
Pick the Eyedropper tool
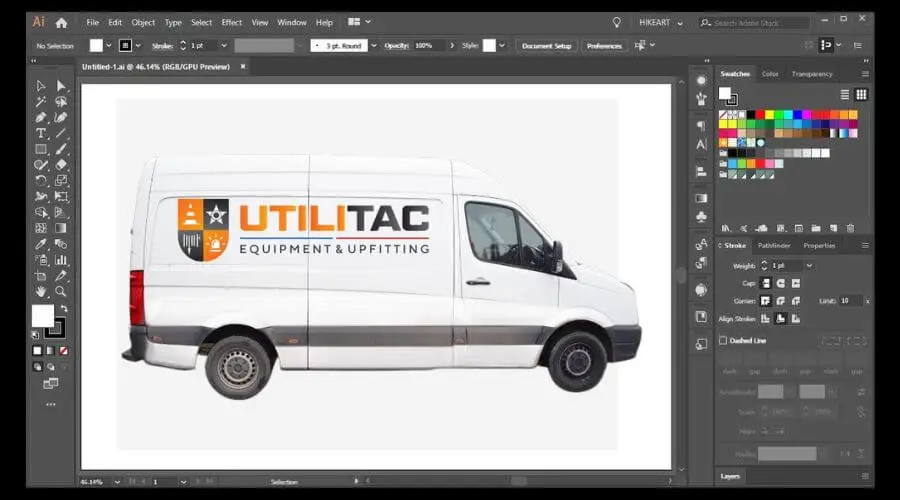pyautogui.click(x=41, y=244)
